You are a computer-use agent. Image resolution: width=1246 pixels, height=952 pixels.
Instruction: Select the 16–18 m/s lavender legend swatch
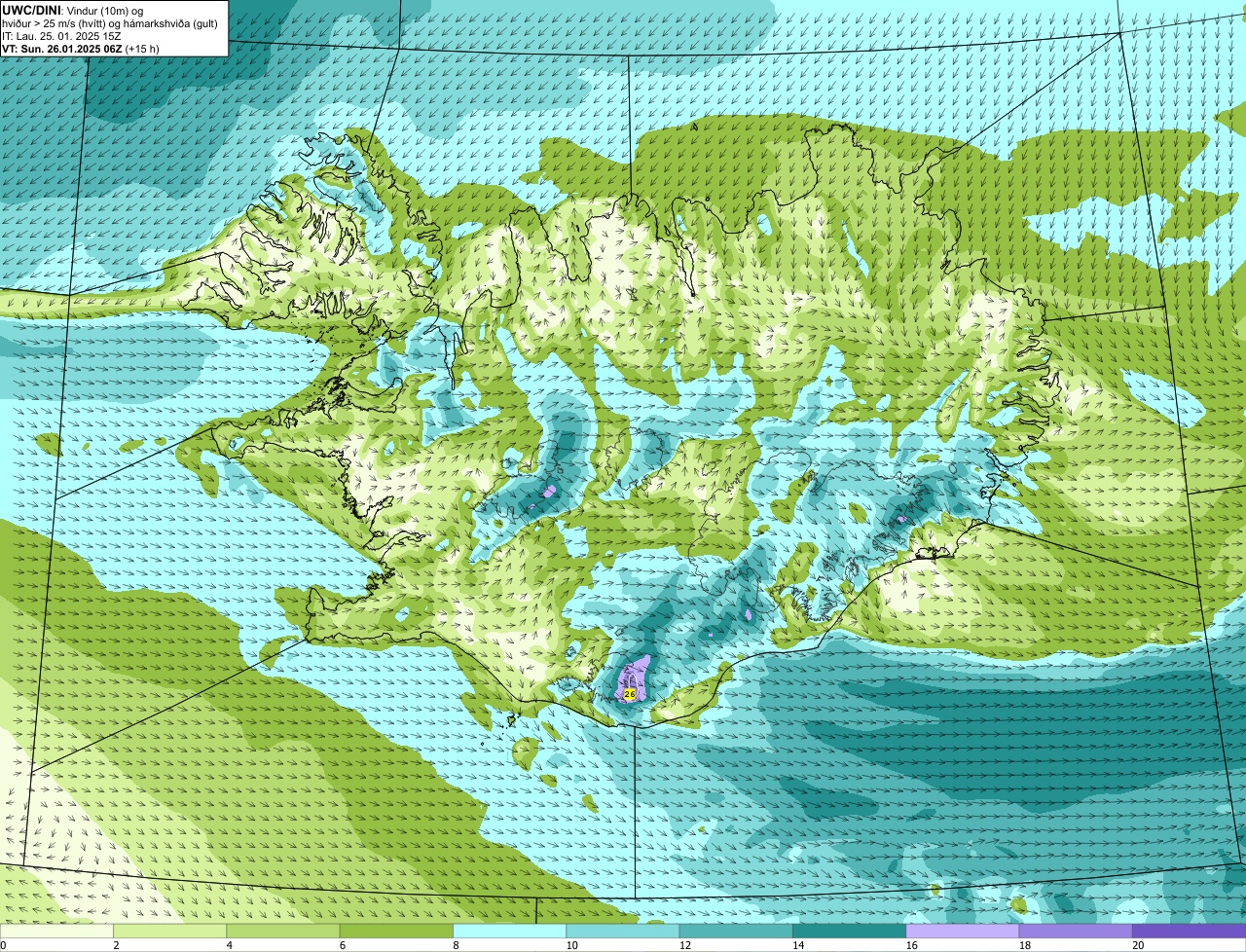963,931
